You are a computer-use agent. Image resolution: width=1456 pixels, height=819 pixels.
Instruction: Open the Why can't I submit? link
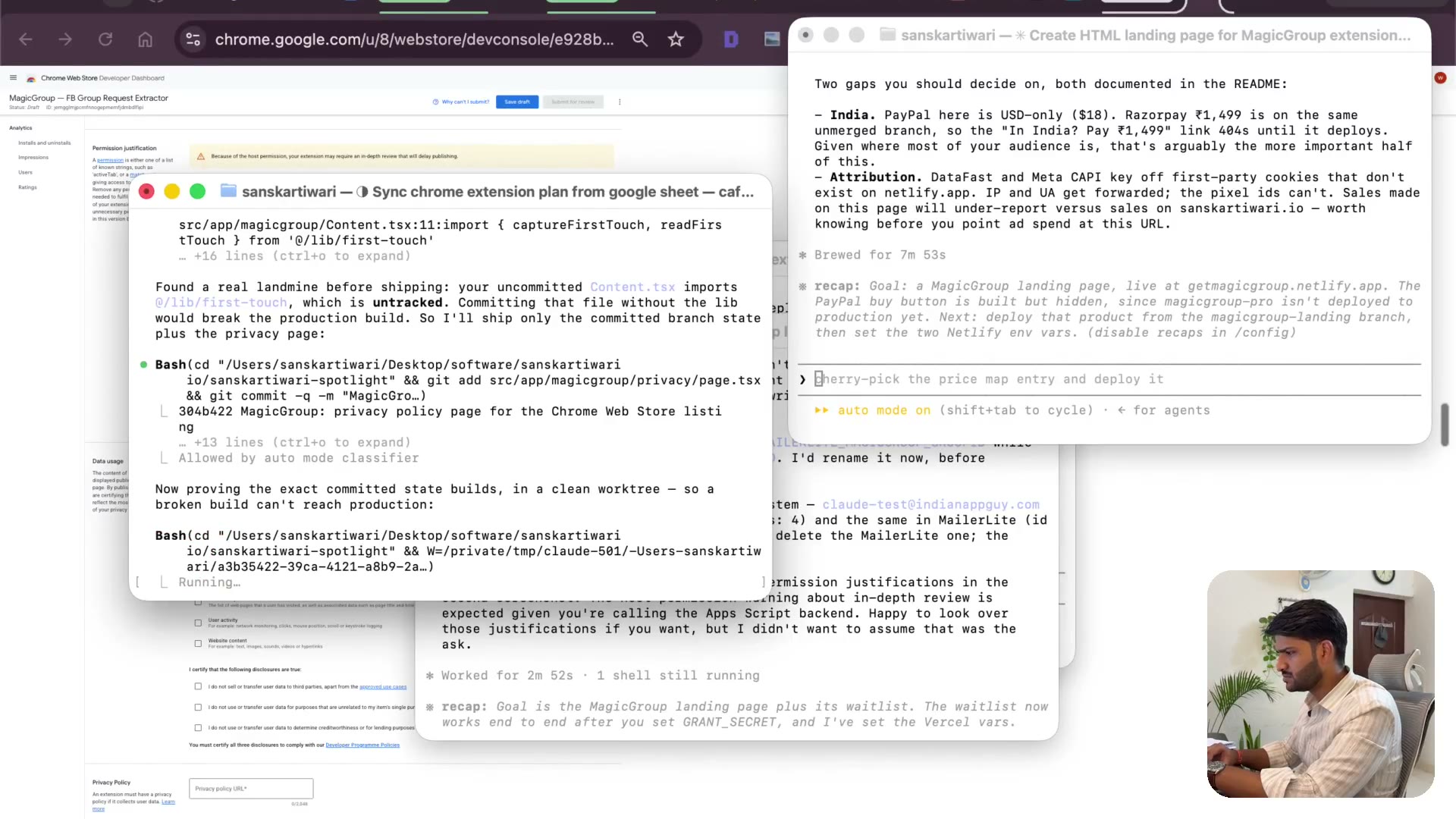coord(461,102)
